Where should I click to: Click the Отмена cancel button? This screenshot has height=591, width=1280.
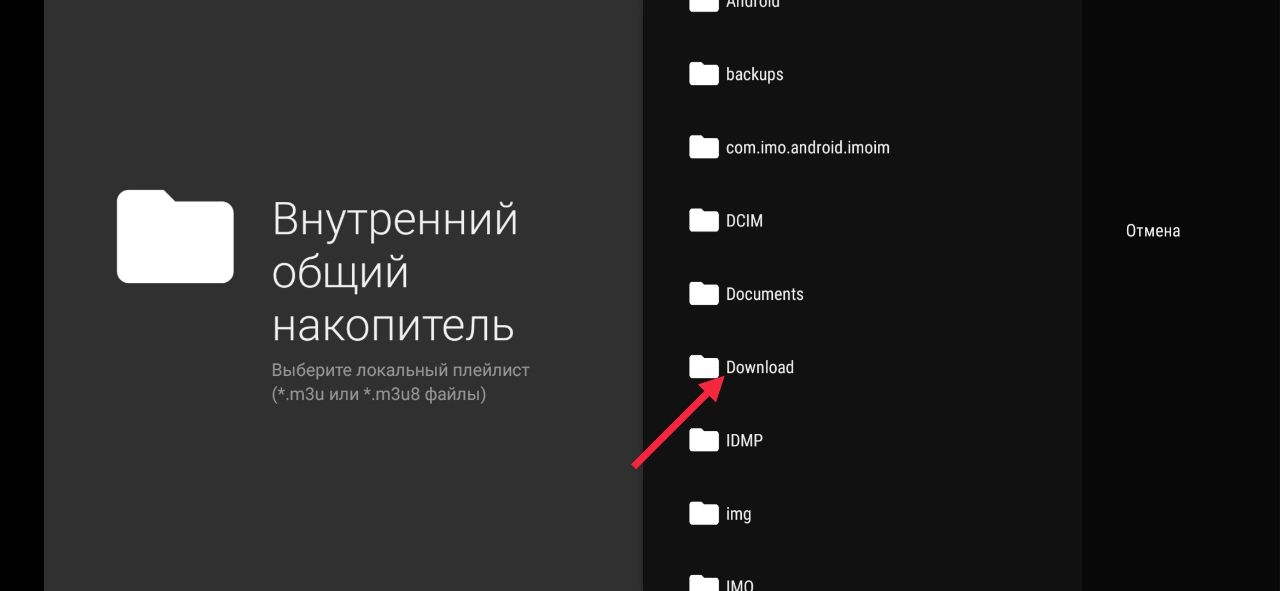pyautogui.click(x=1153, y=231)
